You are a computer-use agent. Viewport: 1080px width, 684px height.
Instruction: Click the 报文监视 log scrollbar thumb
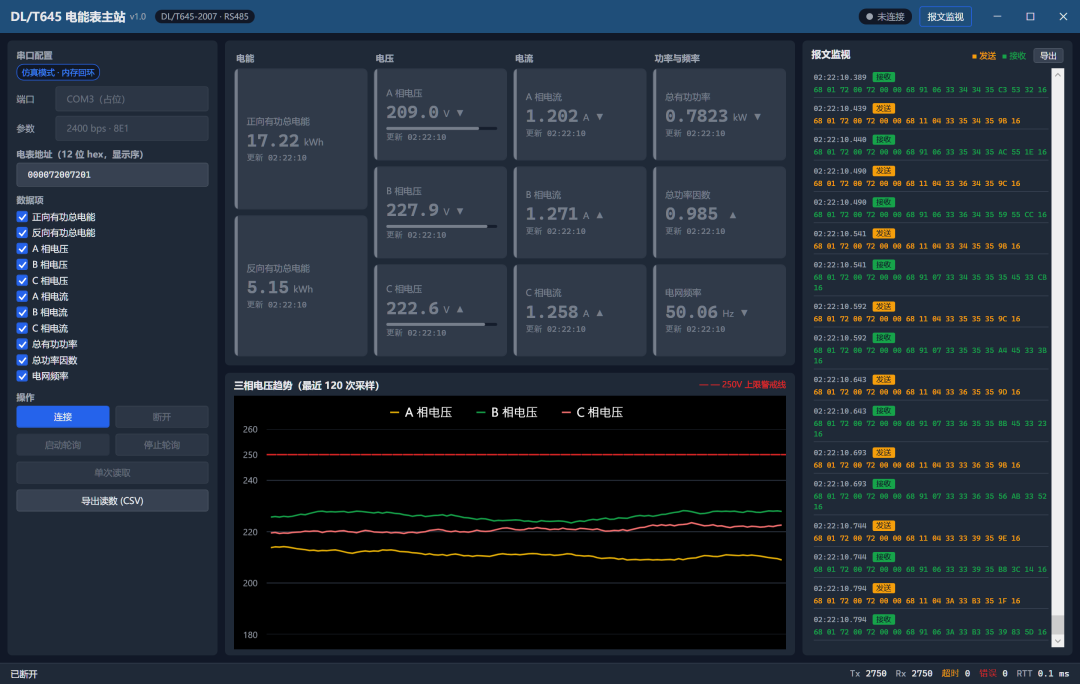[x=1058, y=624]
